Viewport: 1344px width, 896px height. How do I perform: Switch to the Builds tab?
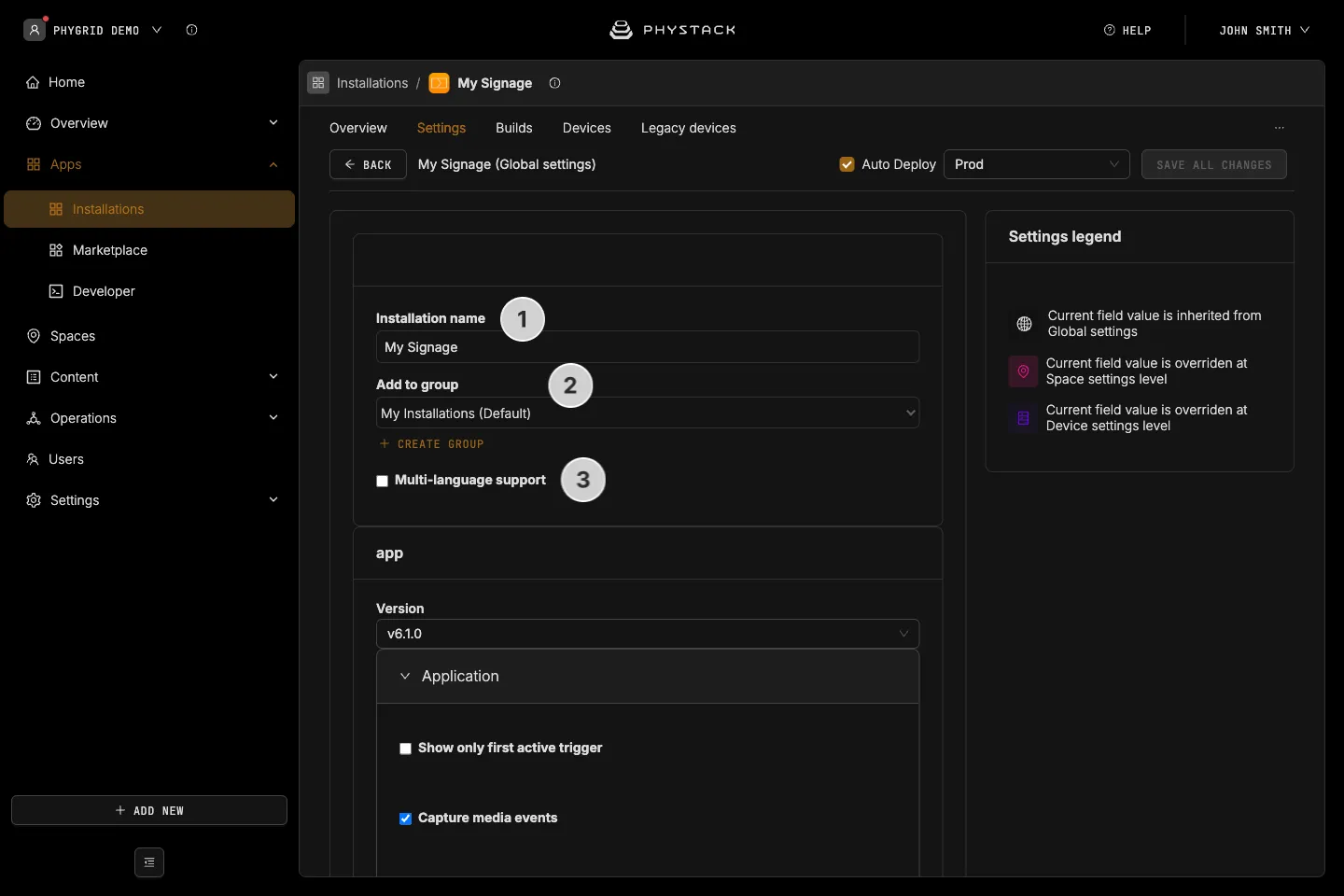pyautogui.click(x=514, y=128)
